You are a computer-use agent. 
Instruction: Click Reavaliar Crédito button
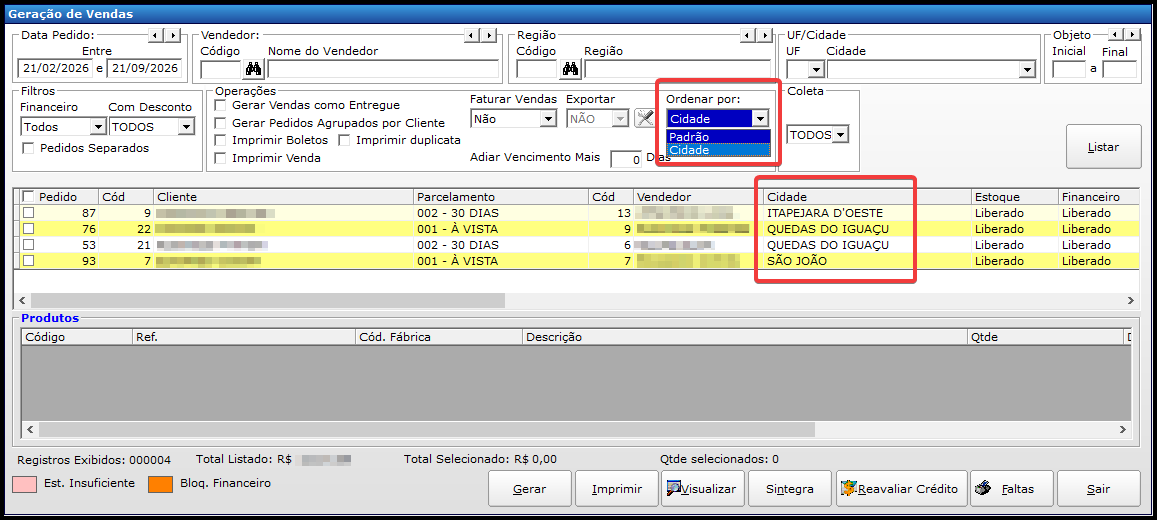click(901, 488)
